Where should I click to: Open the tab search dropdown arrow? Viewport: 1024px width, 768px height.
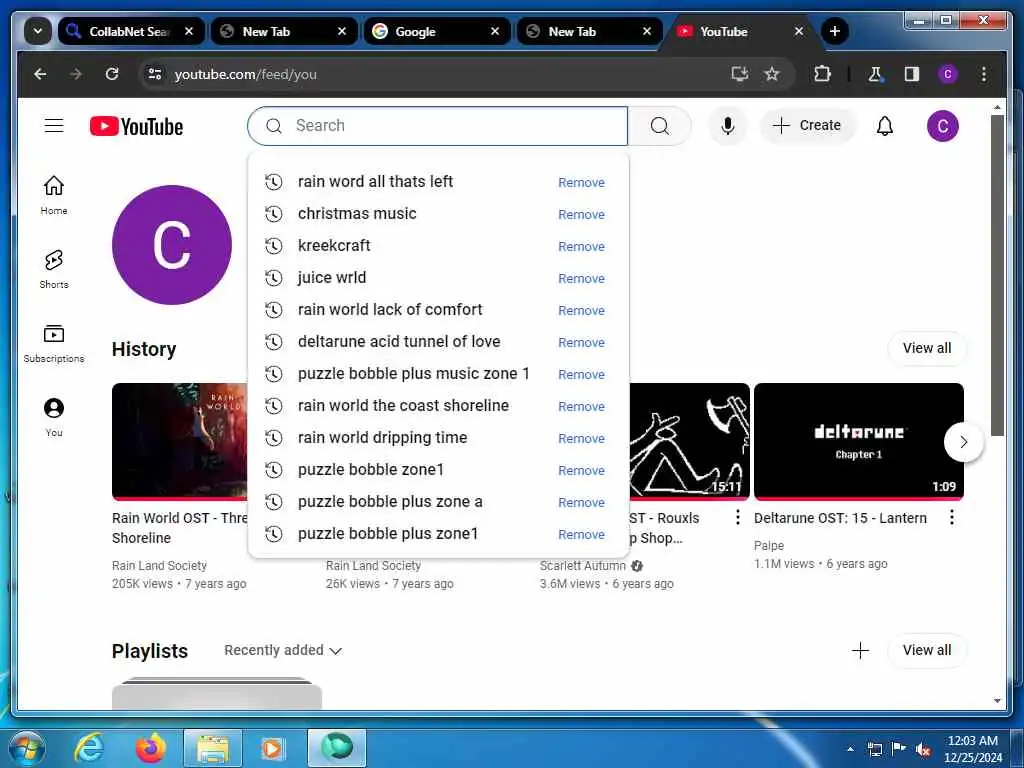click(37, 31)
